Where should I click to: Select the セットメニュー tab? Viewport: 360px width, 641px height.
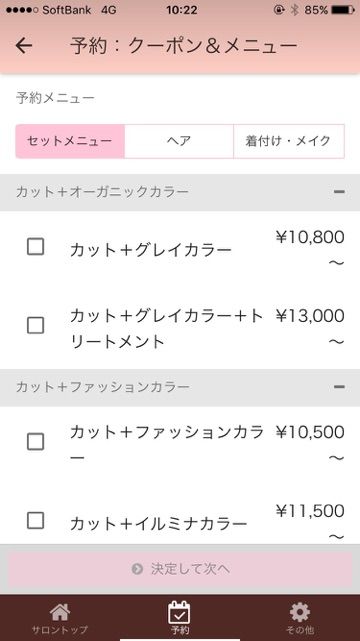pyautogui.click(x=70, y=141)
